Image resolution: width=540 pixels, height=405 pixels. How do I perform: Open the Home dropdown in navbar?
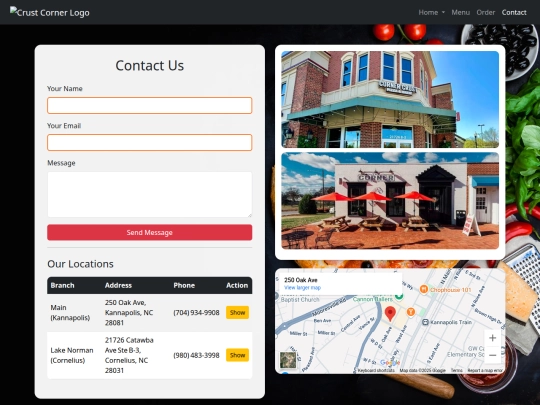(x=432, y=12)
